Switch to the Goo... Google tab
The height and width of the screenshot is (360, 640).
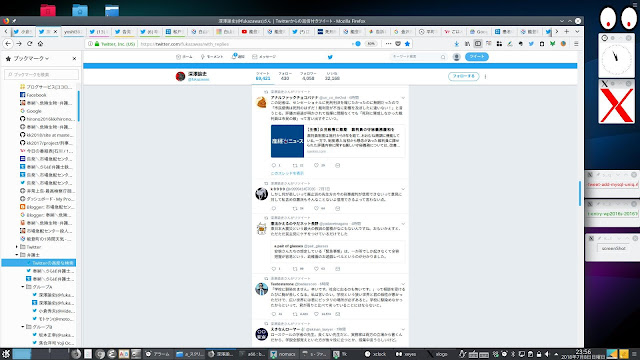tap(479, 31)
